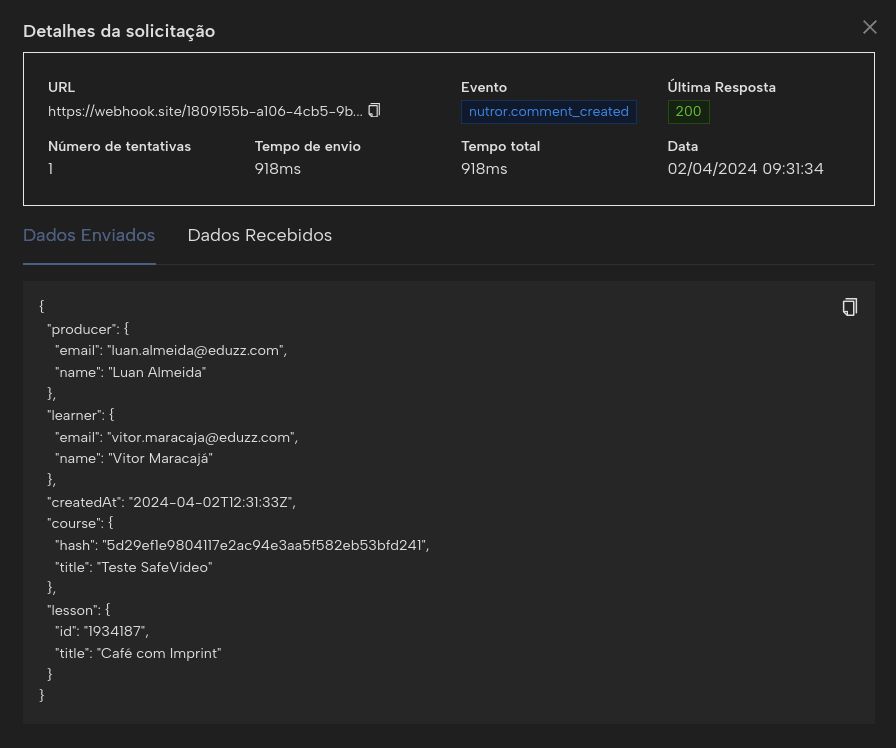Copy the webhook URL with copy icon

click(374, 110)
